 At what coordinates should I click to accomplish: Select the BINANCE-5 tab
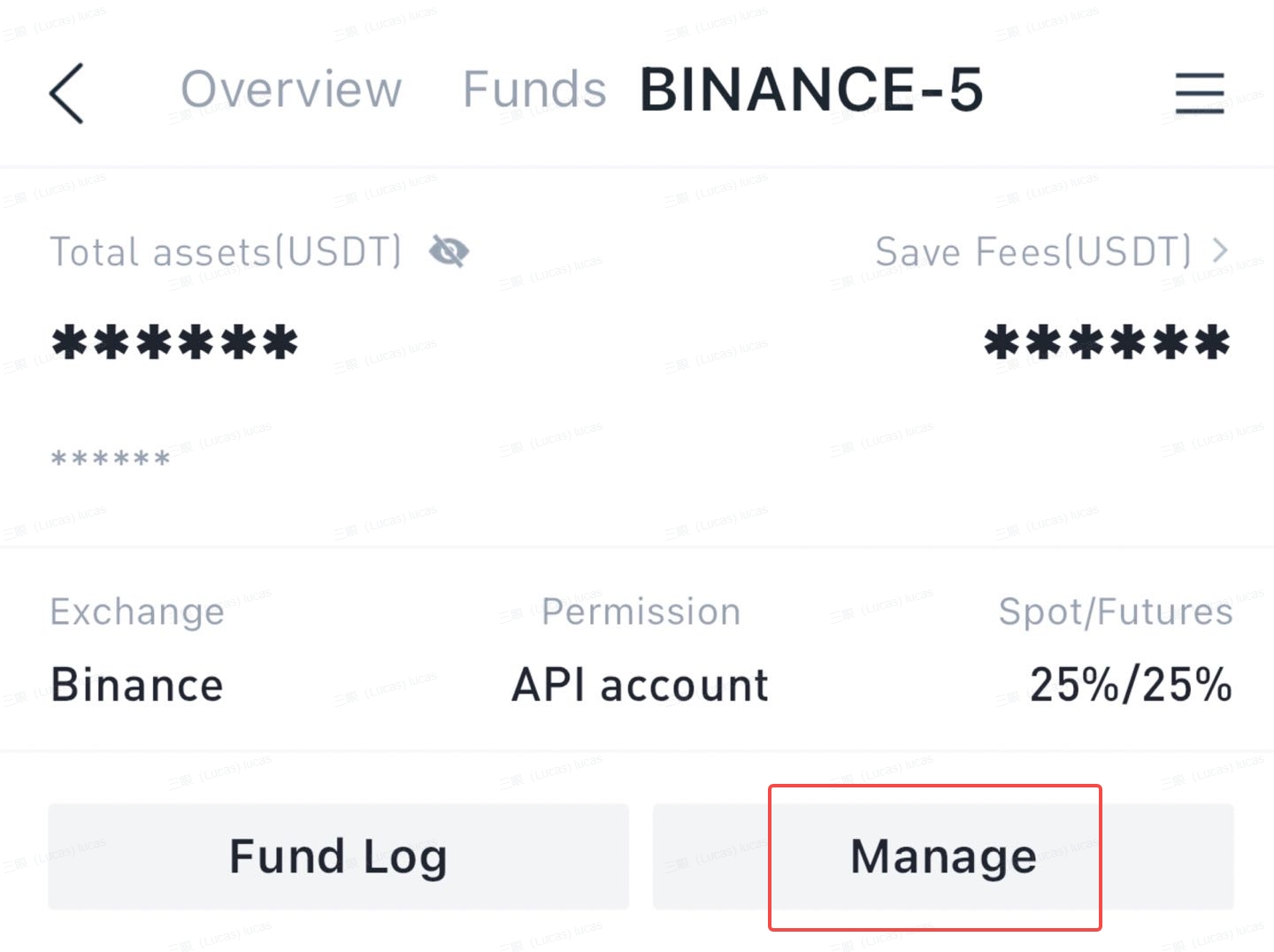click(811, 89)
